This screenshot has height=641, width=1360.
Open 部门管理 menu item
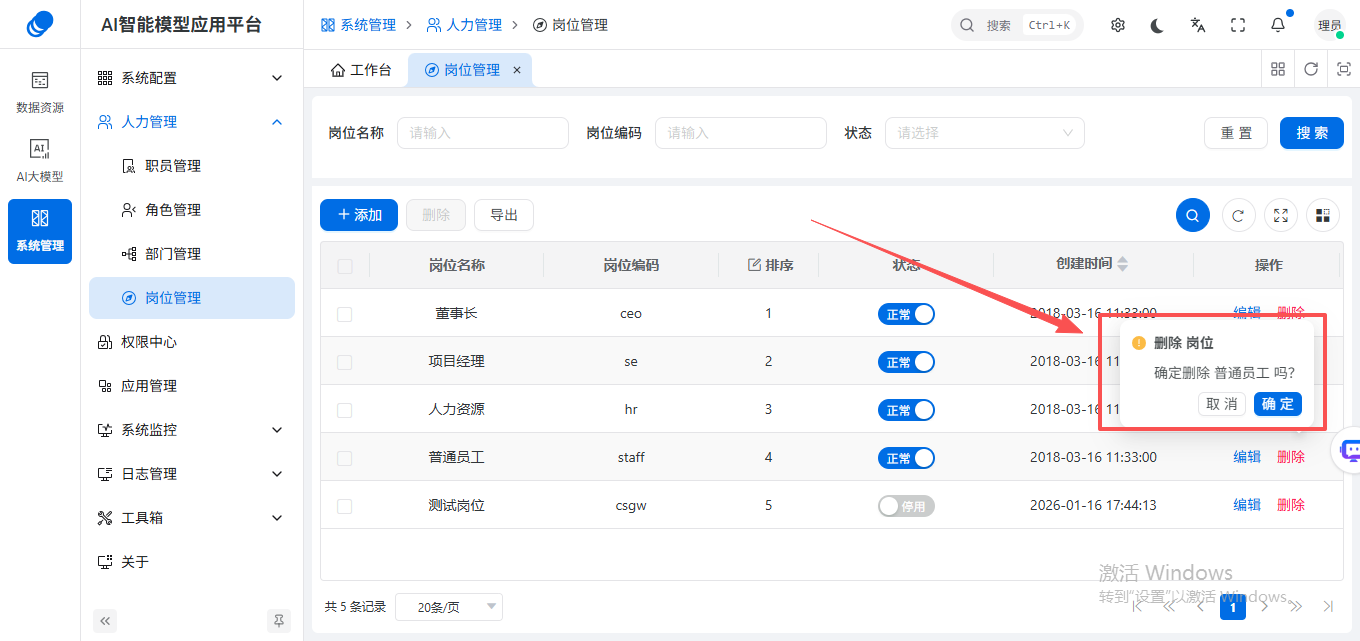click(x=192, y=254)
